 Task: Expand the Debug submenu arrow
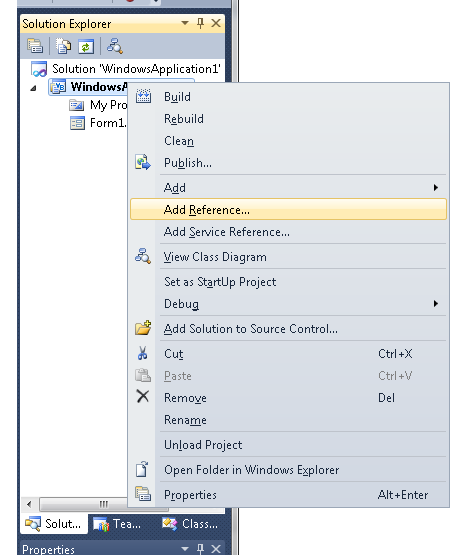pos(436,304)
